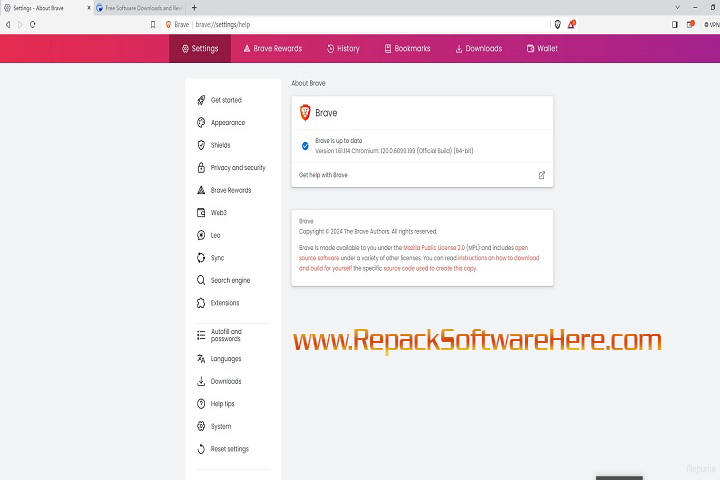
Task: Click the Version Chromium build text
Action: click(394, 151)
